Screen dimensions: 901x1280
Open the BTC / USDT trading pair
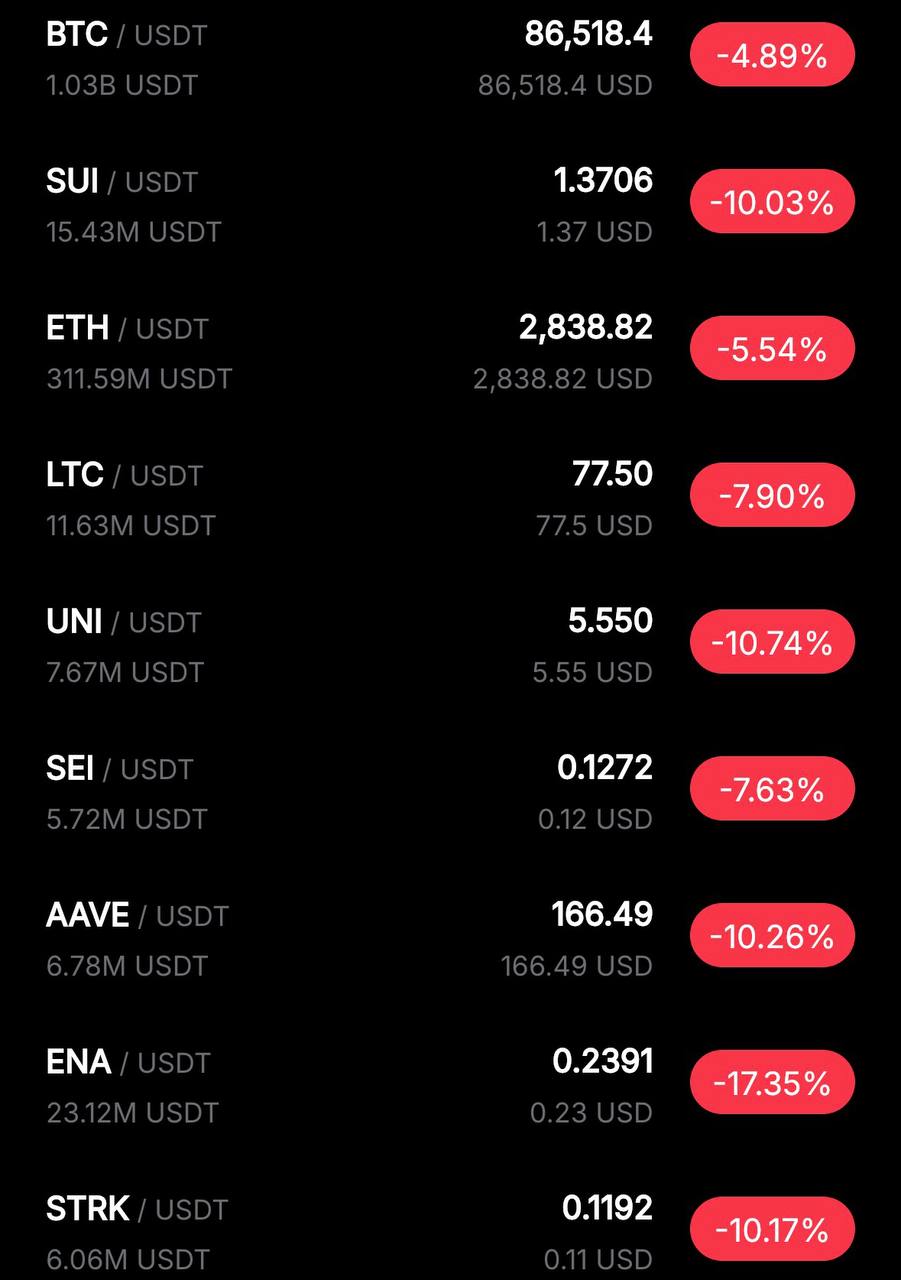(127, 35)
